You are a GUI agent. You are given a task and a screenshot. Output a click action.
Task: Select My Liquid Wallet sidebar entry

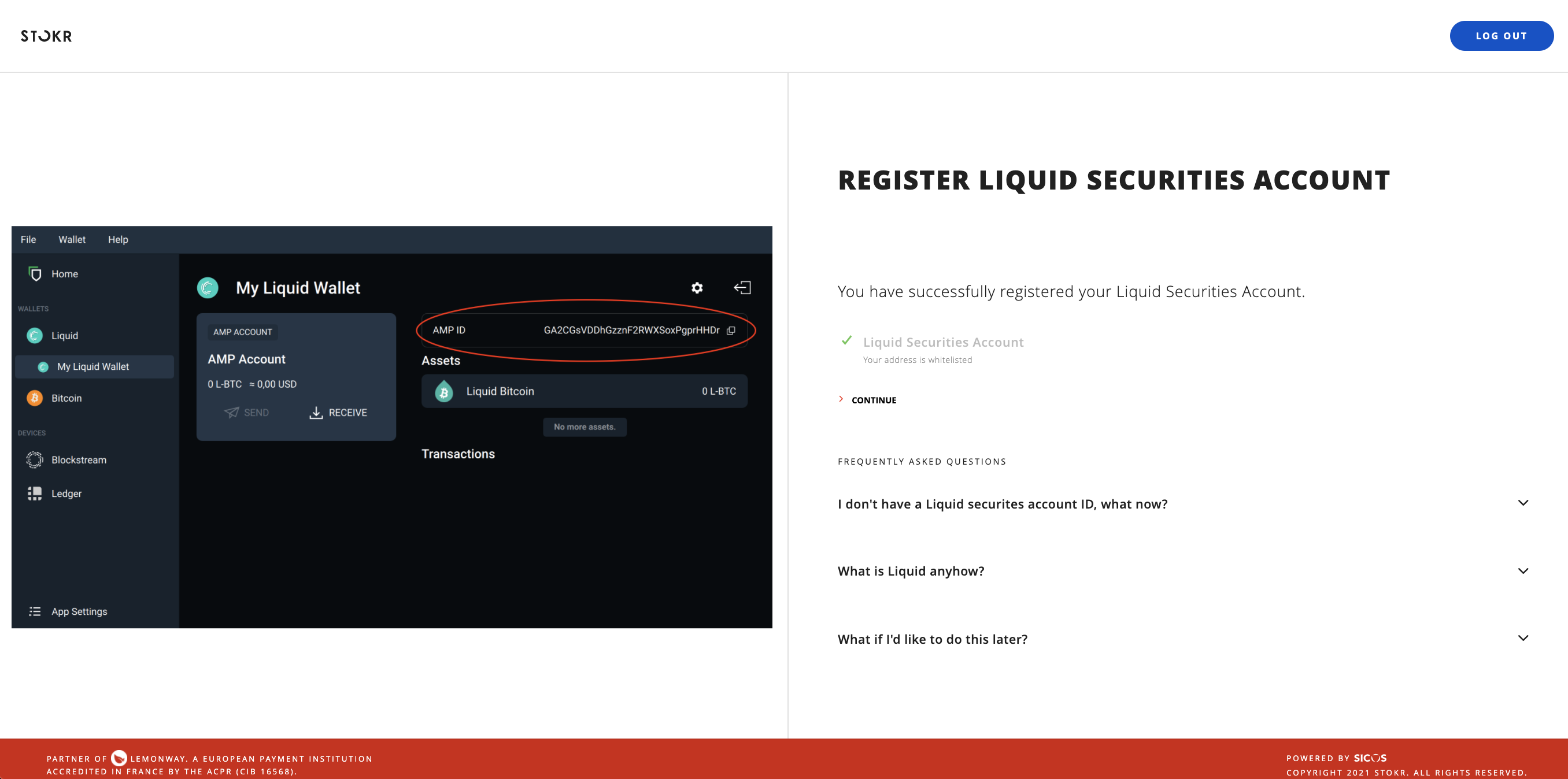[x=94, y=366]
